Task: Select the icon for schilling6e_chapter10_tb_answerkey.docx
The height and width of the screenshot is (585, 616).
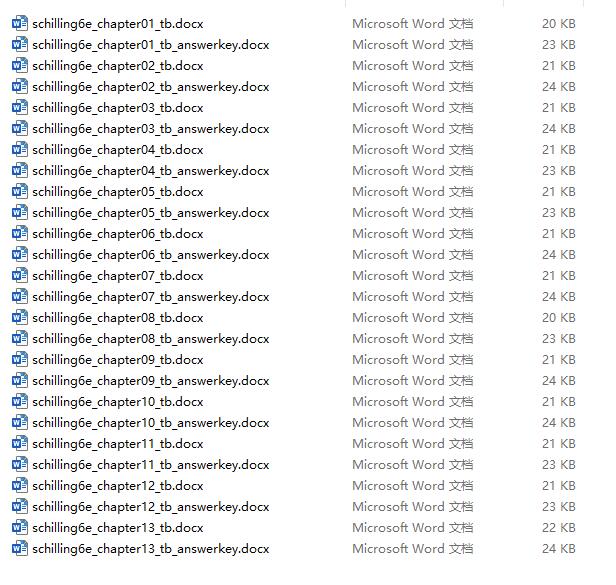Action: [x=20, y=423]
